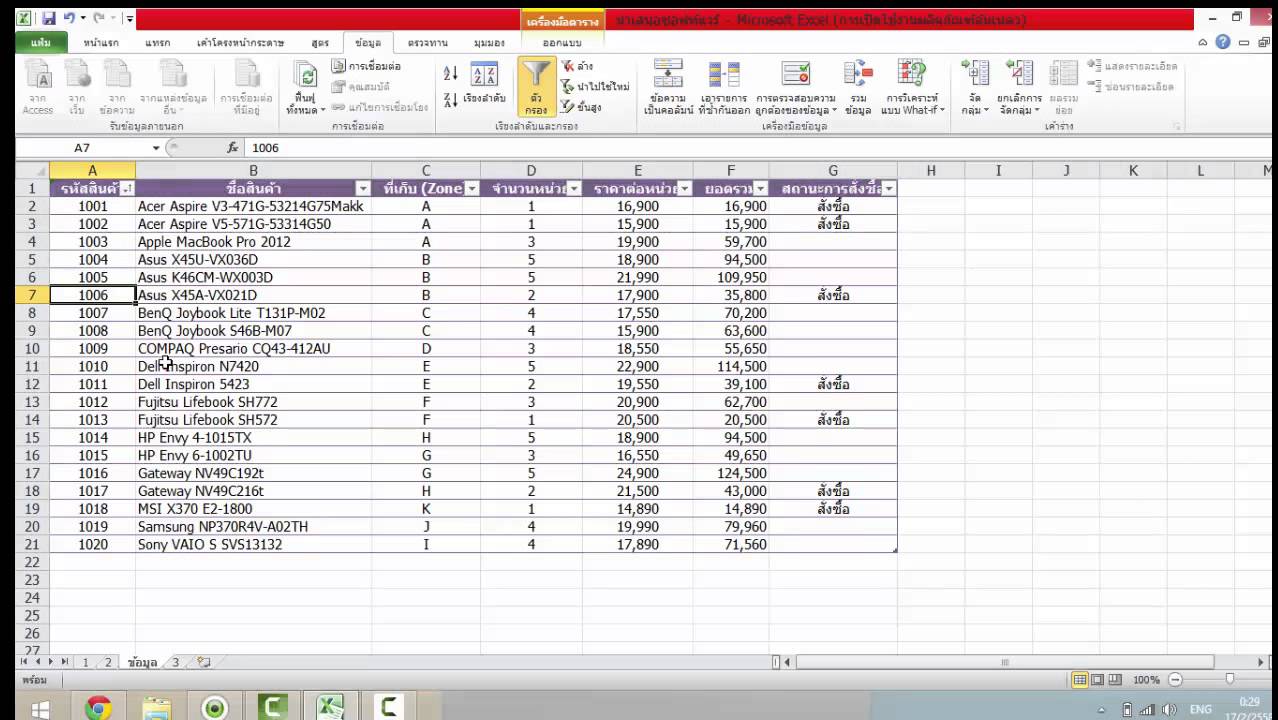Open filter dropdown on column G order status
This screenshot has width=1278, height=720.
[888, 188]
